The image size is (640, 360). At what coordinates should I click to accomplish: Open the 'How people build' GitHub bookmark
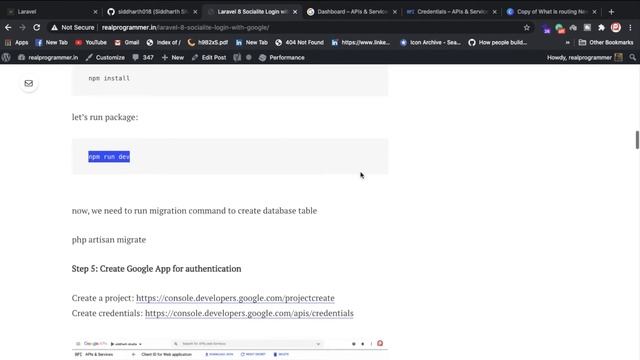498,42
